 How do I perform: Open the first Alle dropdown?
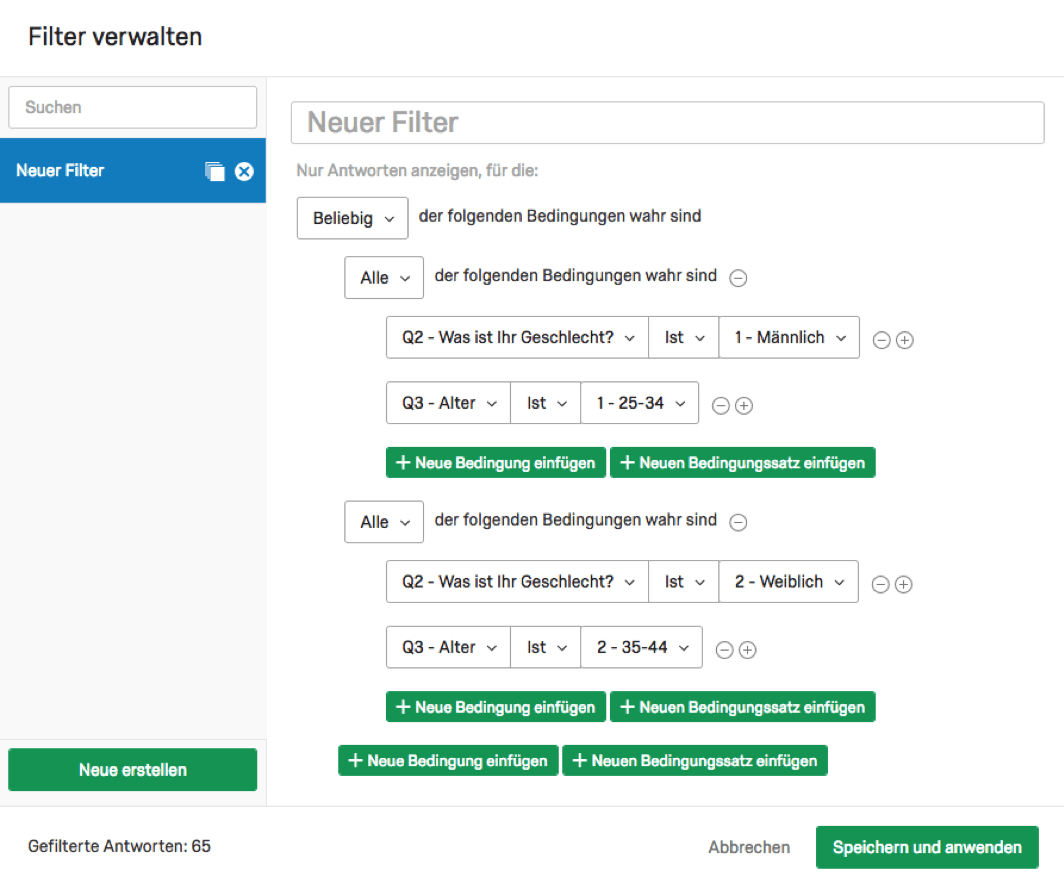[384, 278]
